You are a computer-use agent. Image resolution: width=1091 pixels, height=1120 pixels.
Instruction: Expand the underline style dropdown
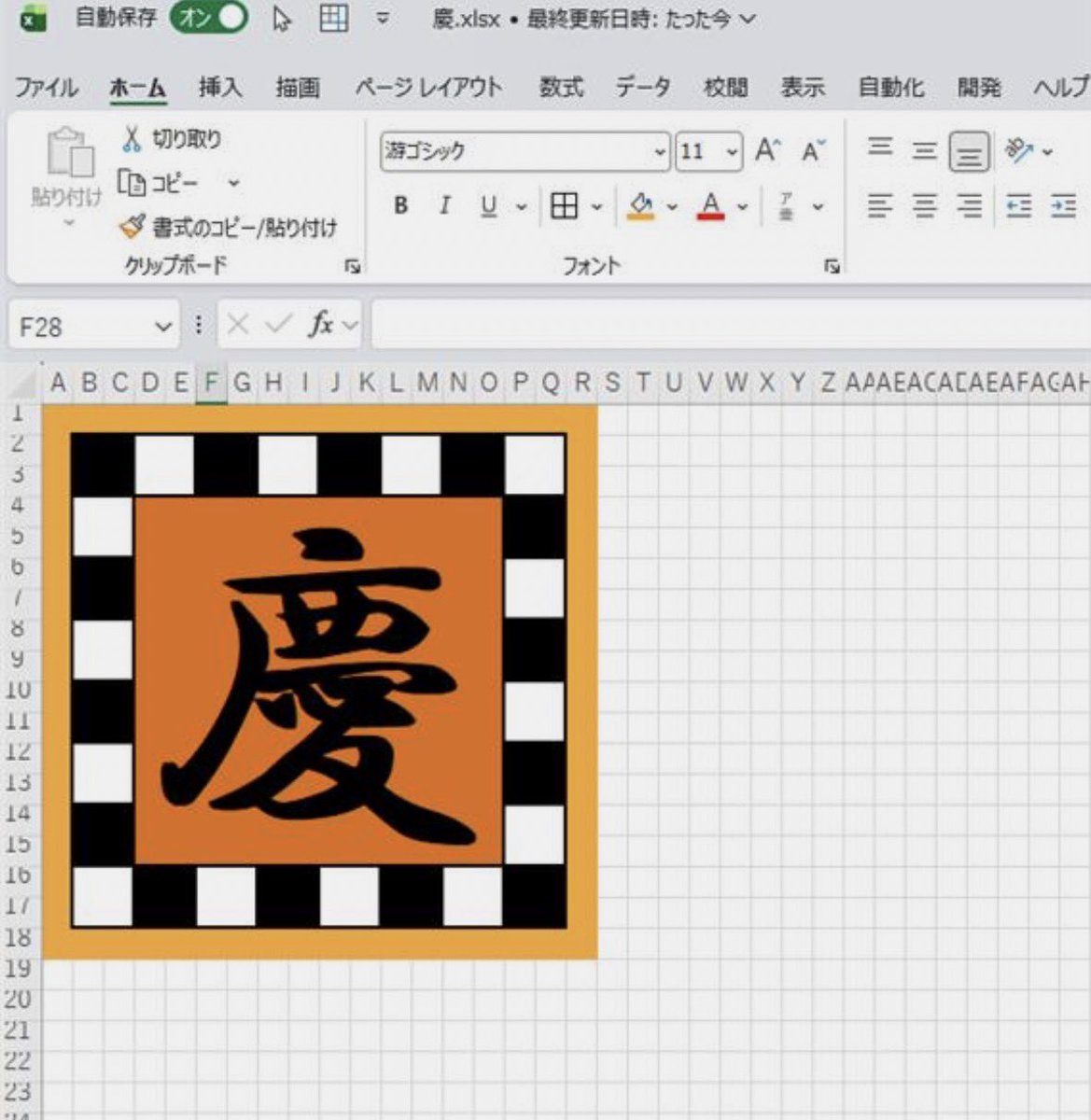[522, 206]
